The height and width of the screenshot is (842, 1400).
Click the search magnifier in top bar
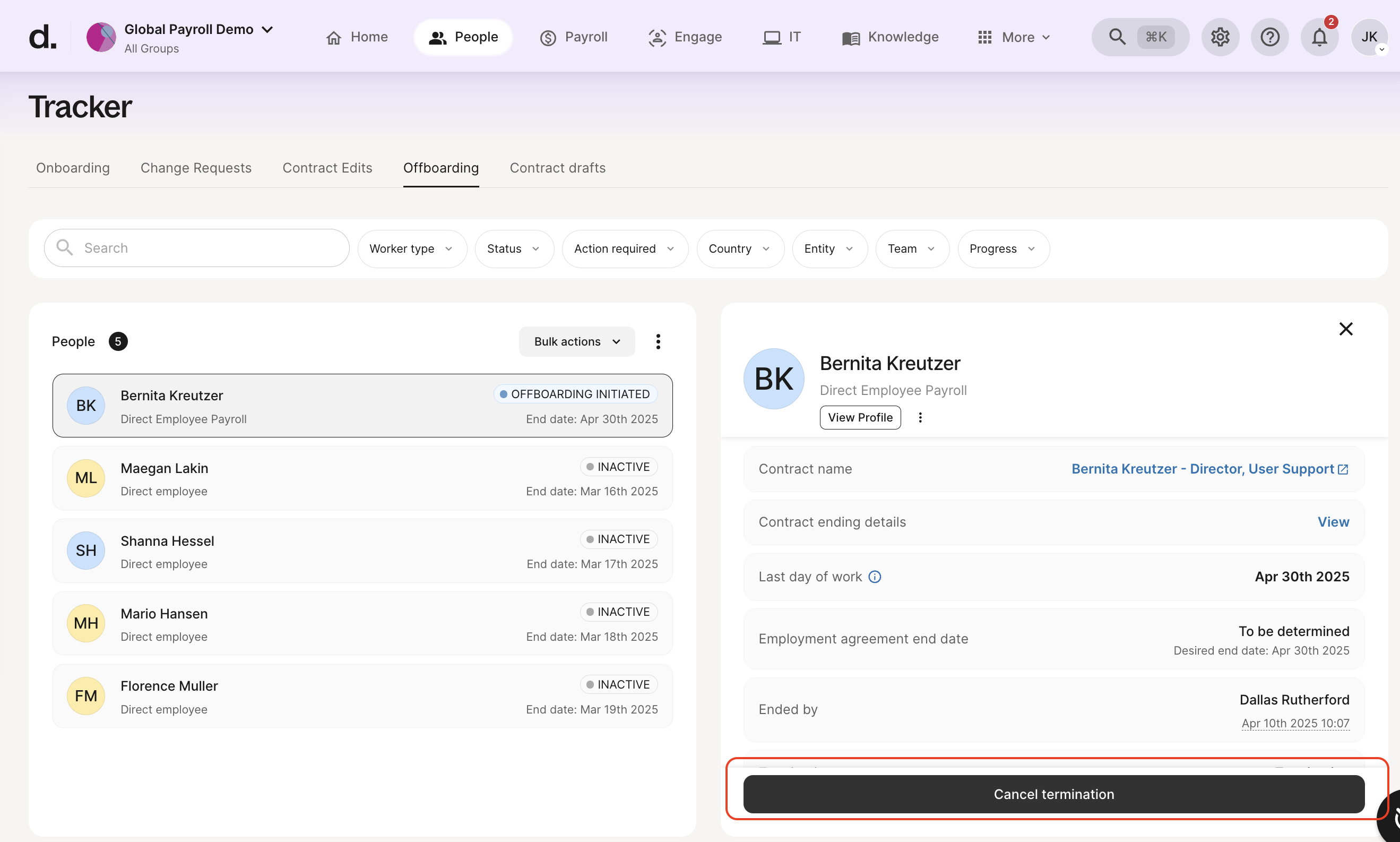(x=1117, y=38)
